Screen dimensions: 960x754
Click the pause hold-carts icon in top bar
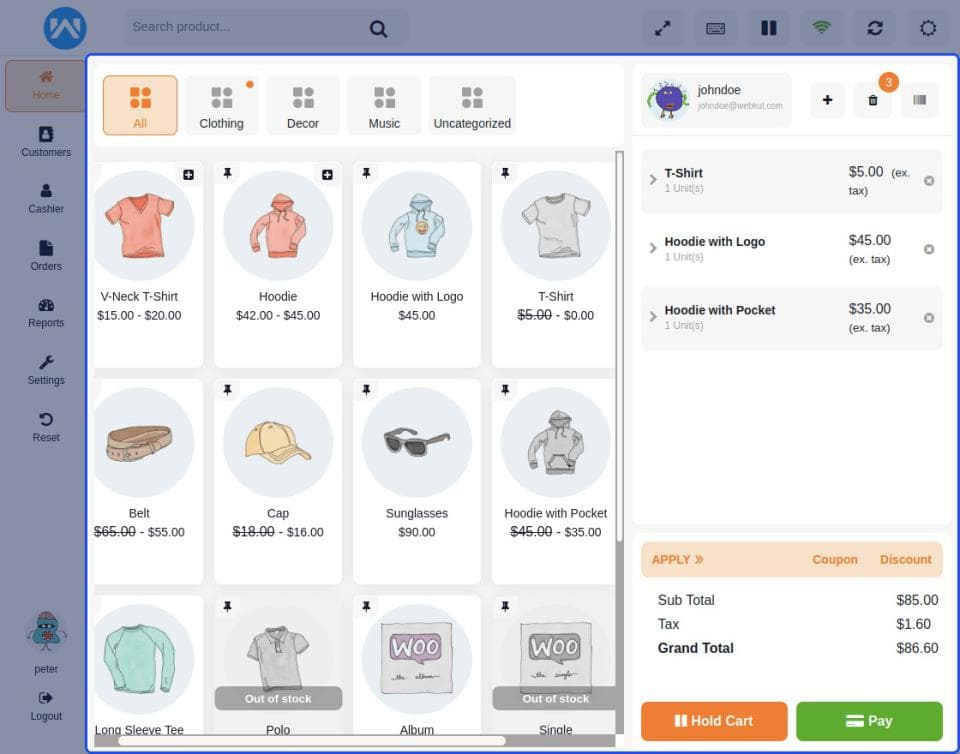pos(769,28)
